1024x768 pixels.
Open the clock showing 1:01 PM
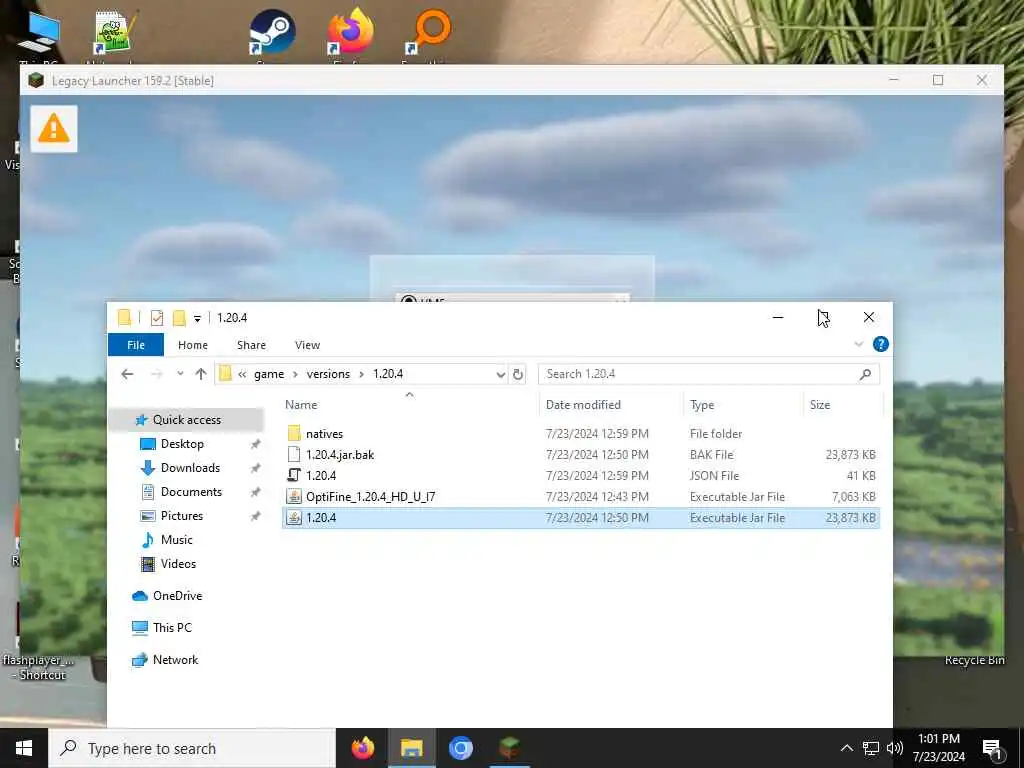[x=938, y=748]
